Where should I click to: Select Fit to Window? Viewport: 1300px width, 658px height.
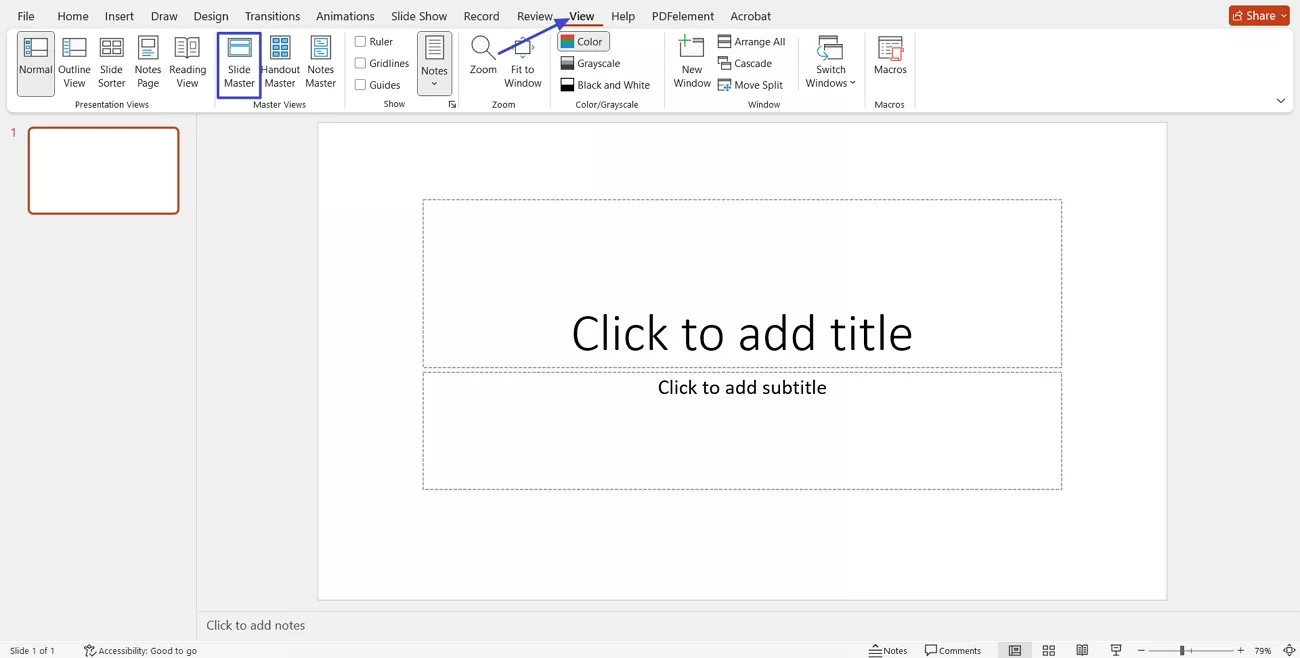pos(522,62)
